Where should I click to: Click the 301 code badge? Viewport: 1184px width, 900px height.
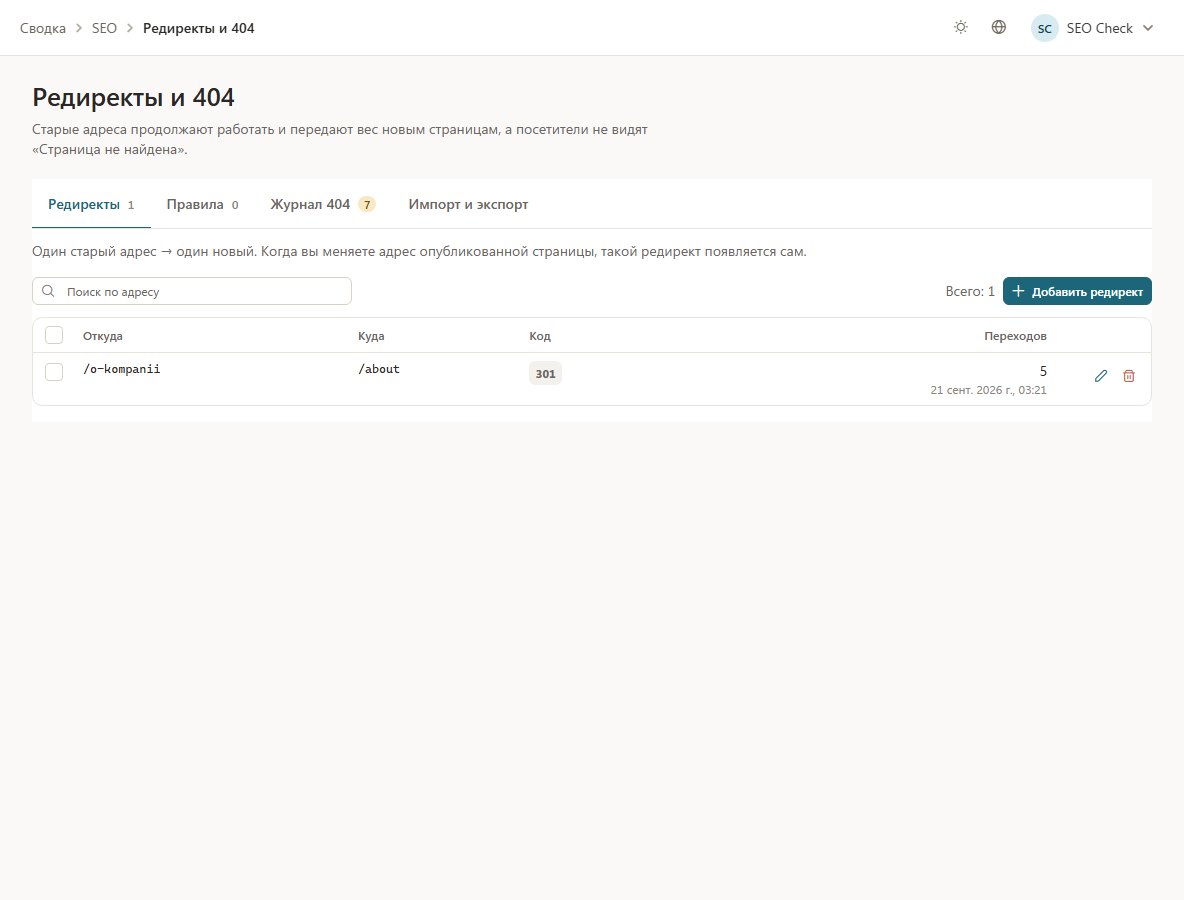pyautogui.click(x=545, y=374)
